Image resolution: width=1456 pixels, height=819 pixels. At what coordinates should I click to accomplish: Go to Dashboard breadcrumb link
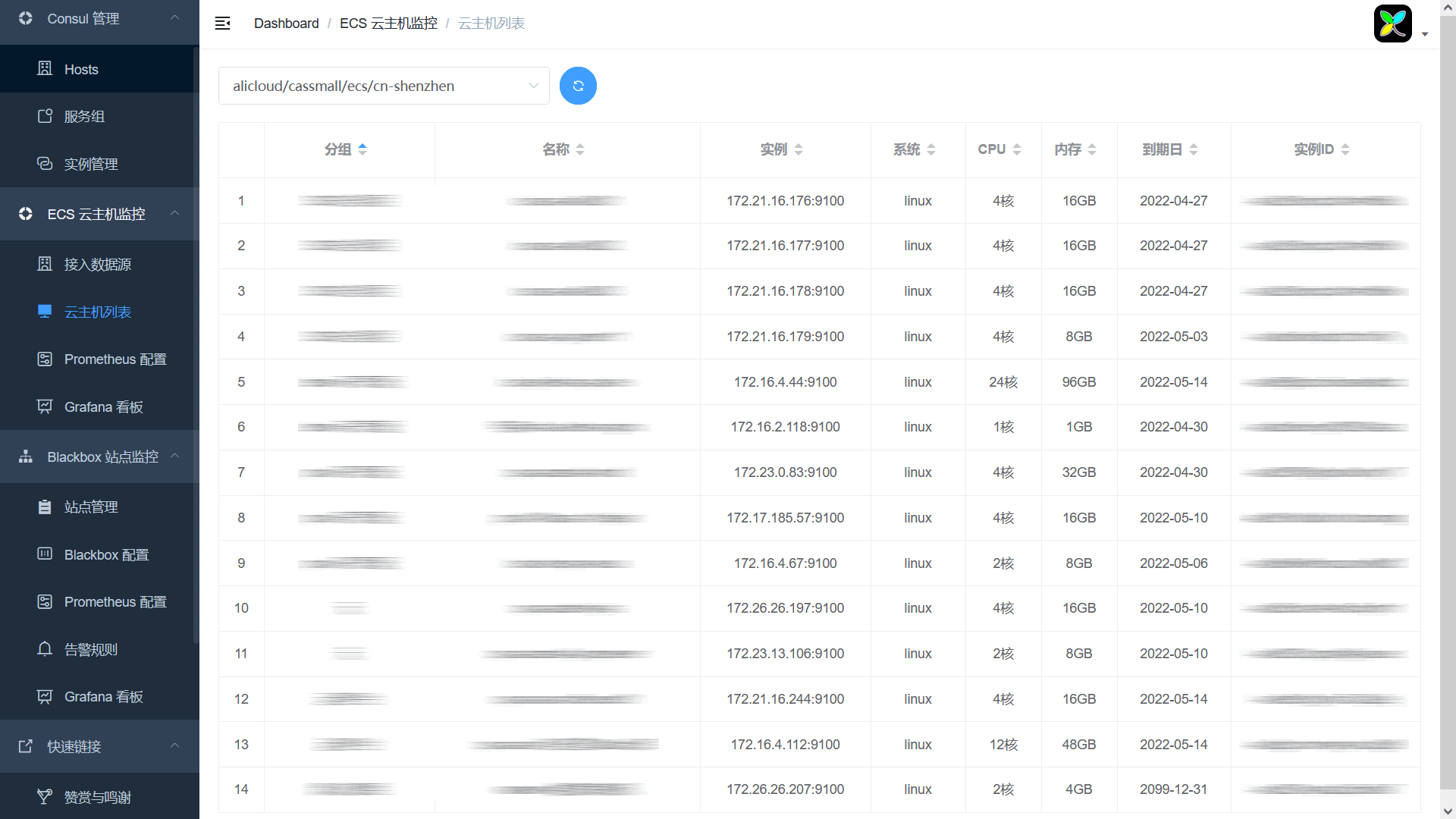coord(286,24)
